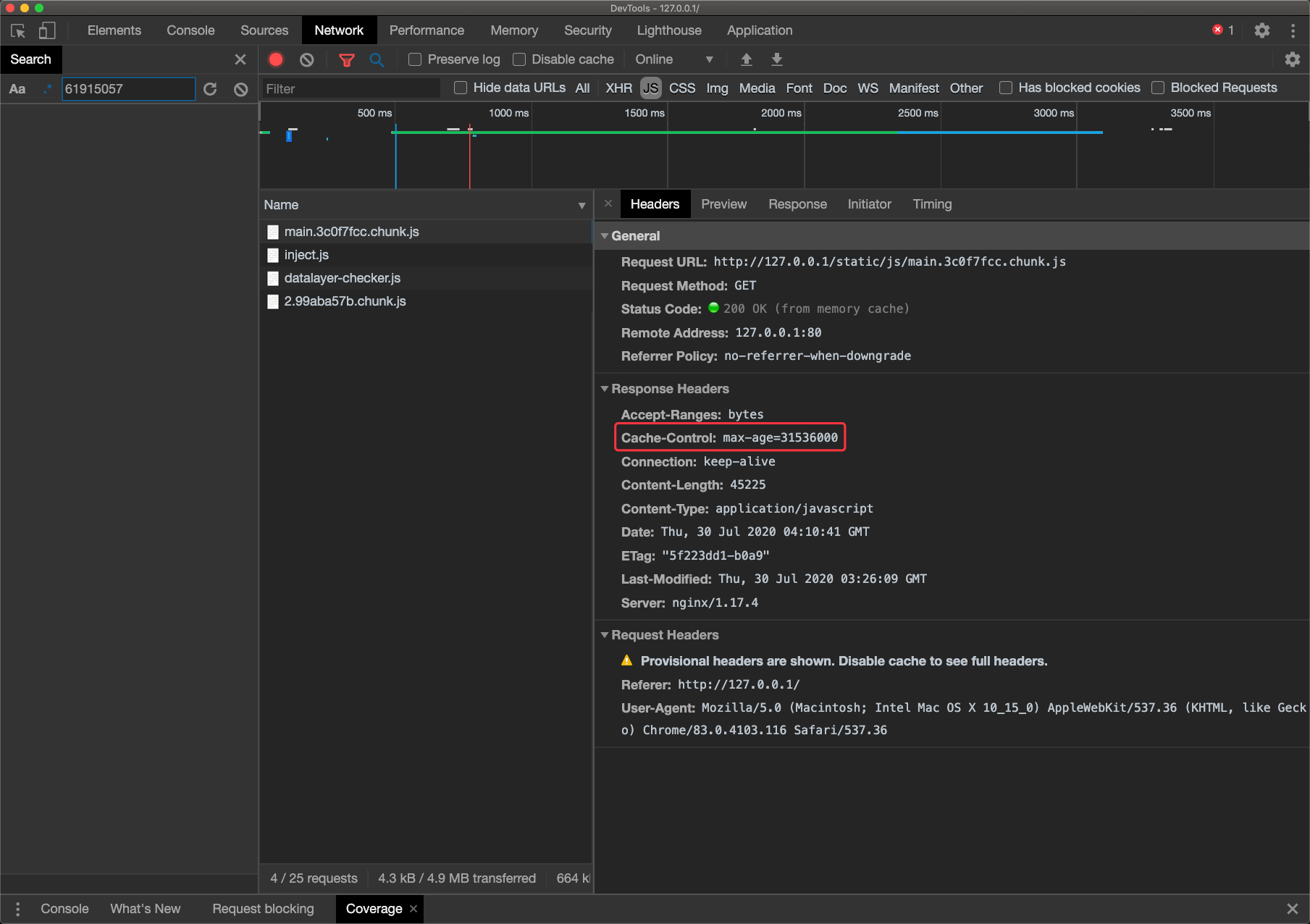Clear the network log
The width and height of the screenshot is (1310, 924).
[x=306, y=59]
